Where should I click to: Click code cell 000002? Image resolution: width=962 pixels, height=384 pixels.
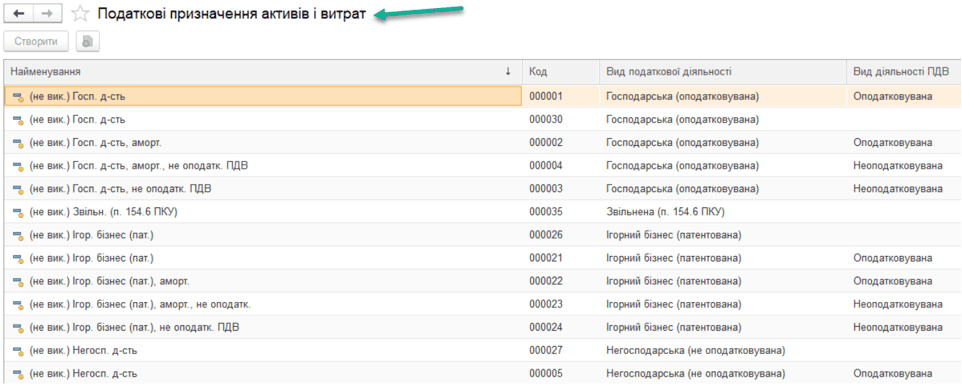coord(546,143)
